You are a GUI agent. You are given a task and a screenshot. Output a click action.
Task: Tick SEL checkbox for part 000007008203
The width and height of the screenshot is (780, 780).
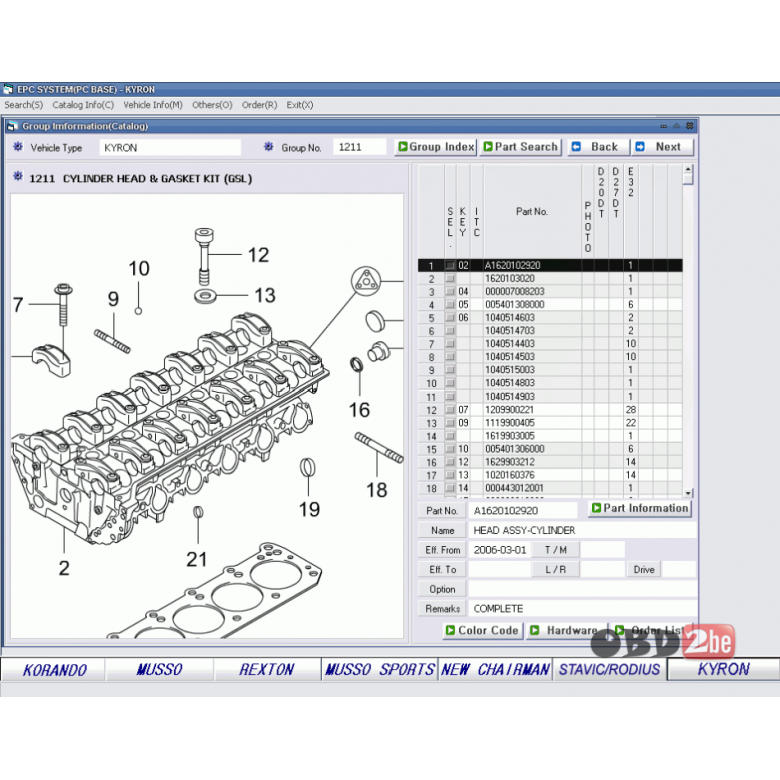click(450, 292)
